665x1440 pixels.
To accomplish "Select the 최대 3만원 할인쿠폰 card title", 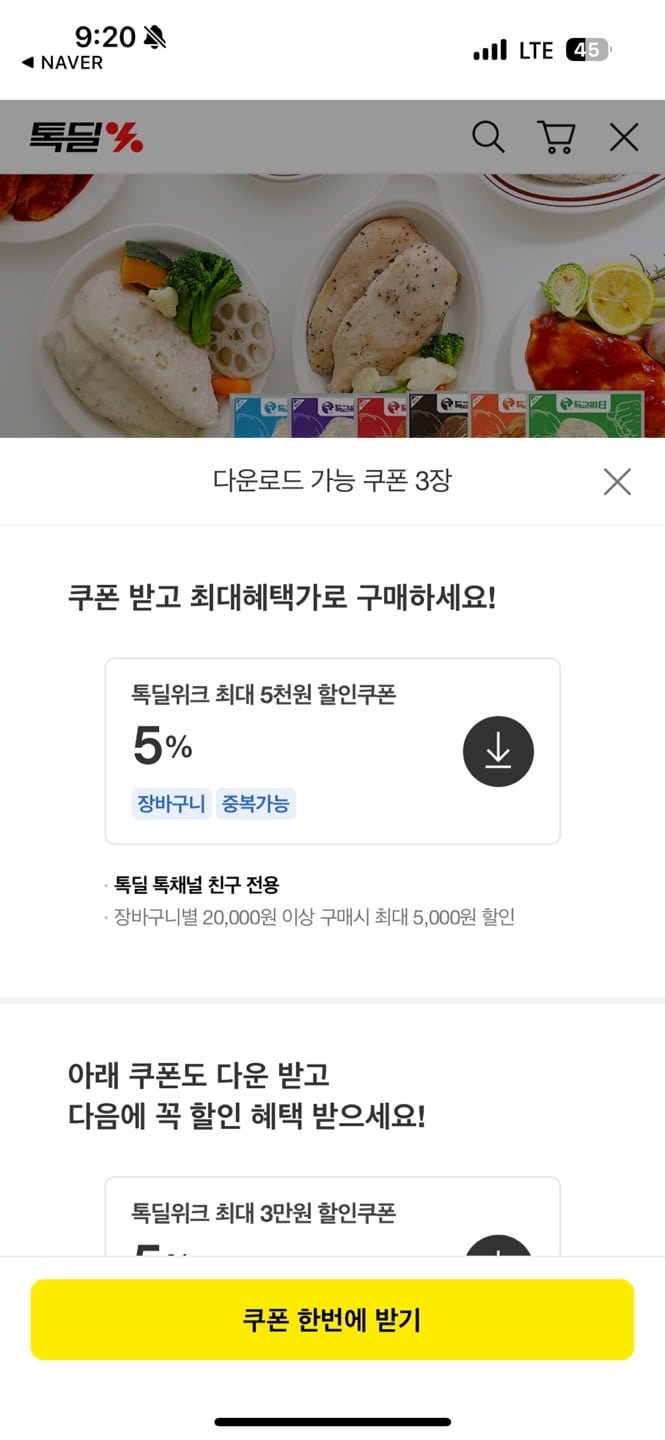I will coord(264,1213).
